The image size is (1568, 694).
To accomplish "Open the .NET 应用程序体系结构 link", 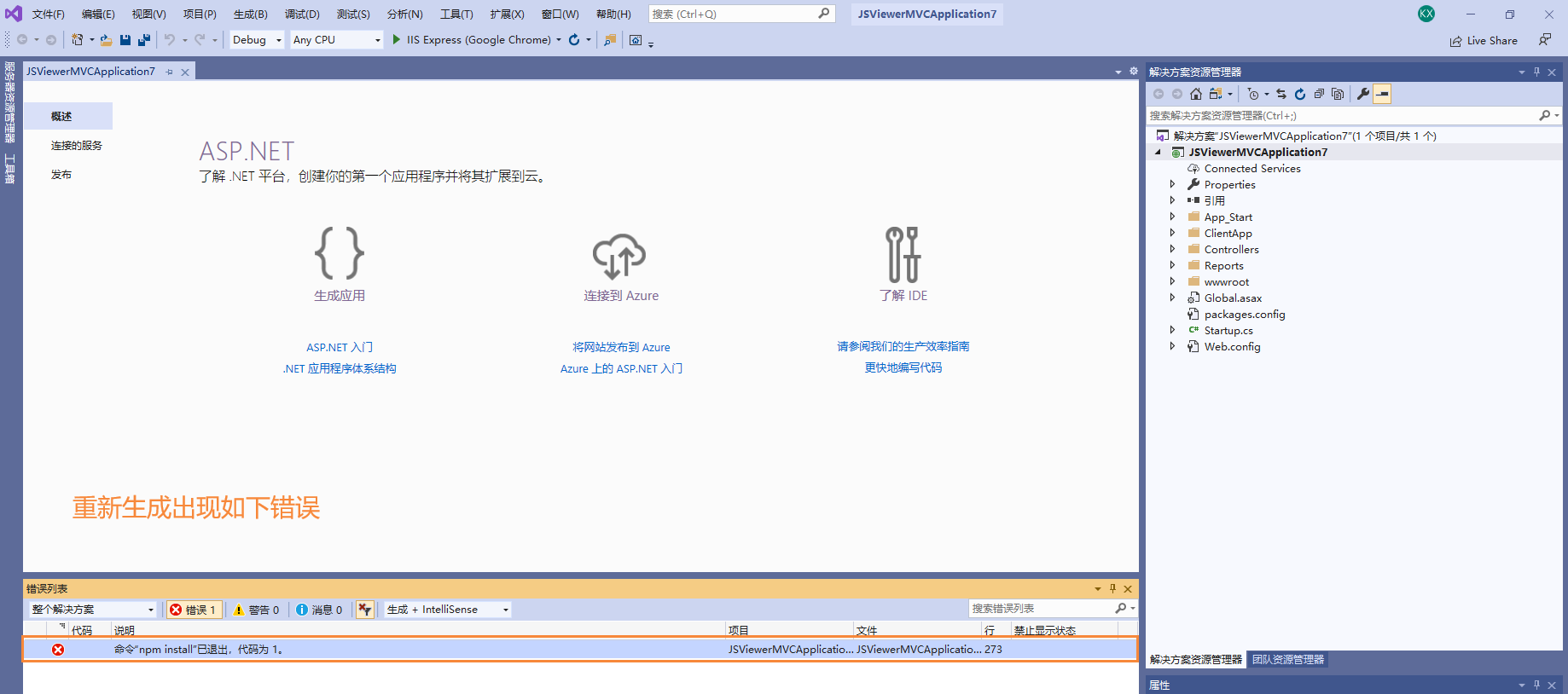I will 340,368.
